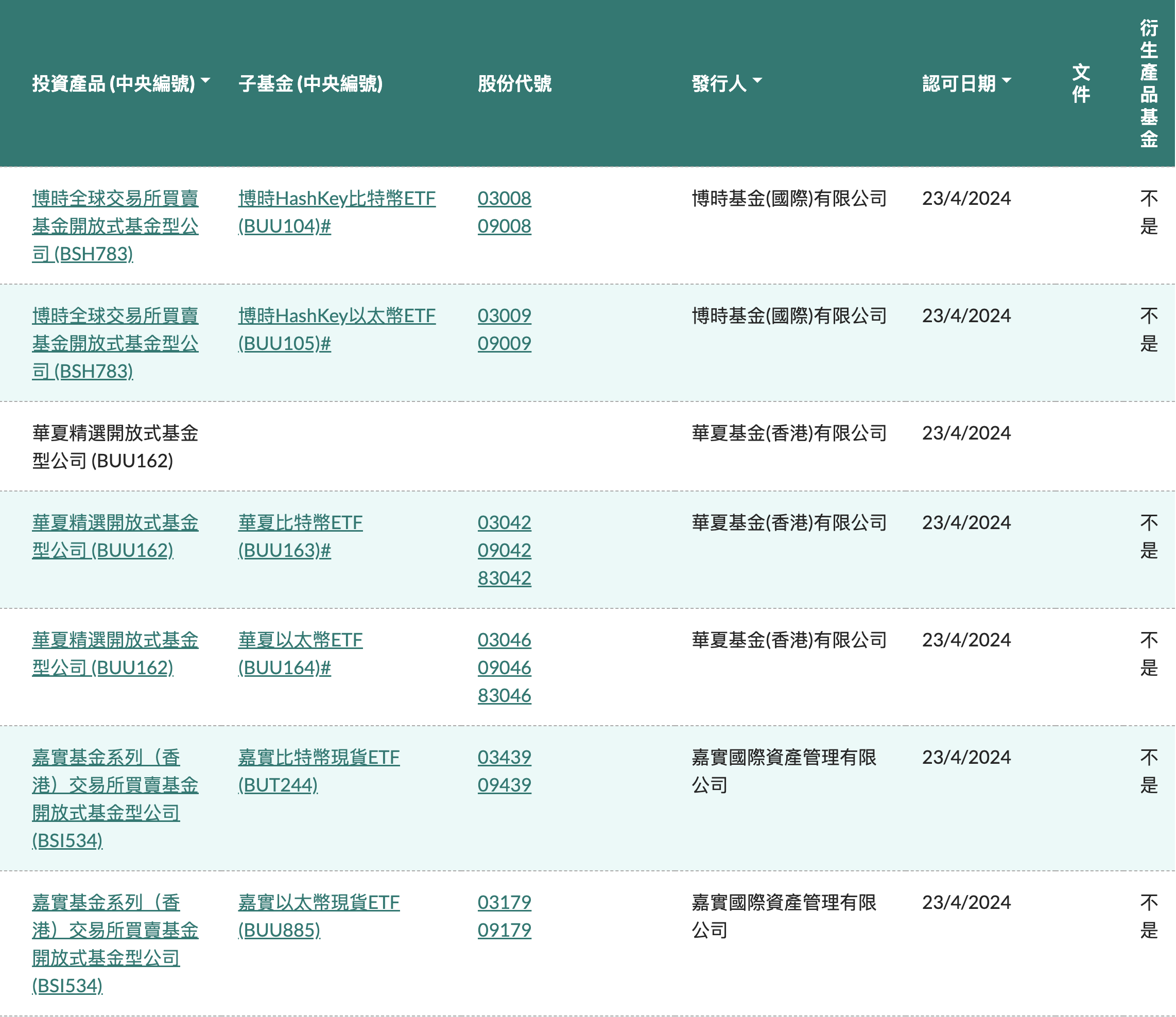
Task: Select 不是 value in 03042 row
Action: [1149, 536]
